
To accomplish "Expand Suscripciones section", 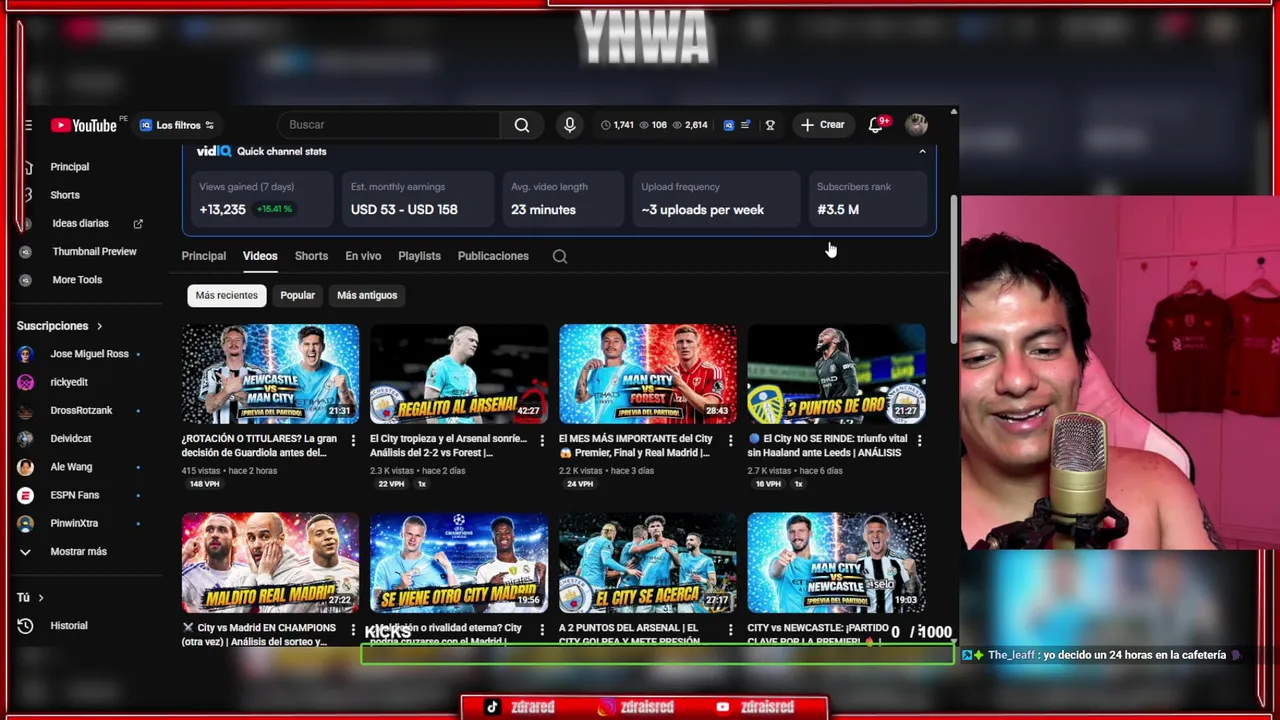I will (59, 326).
